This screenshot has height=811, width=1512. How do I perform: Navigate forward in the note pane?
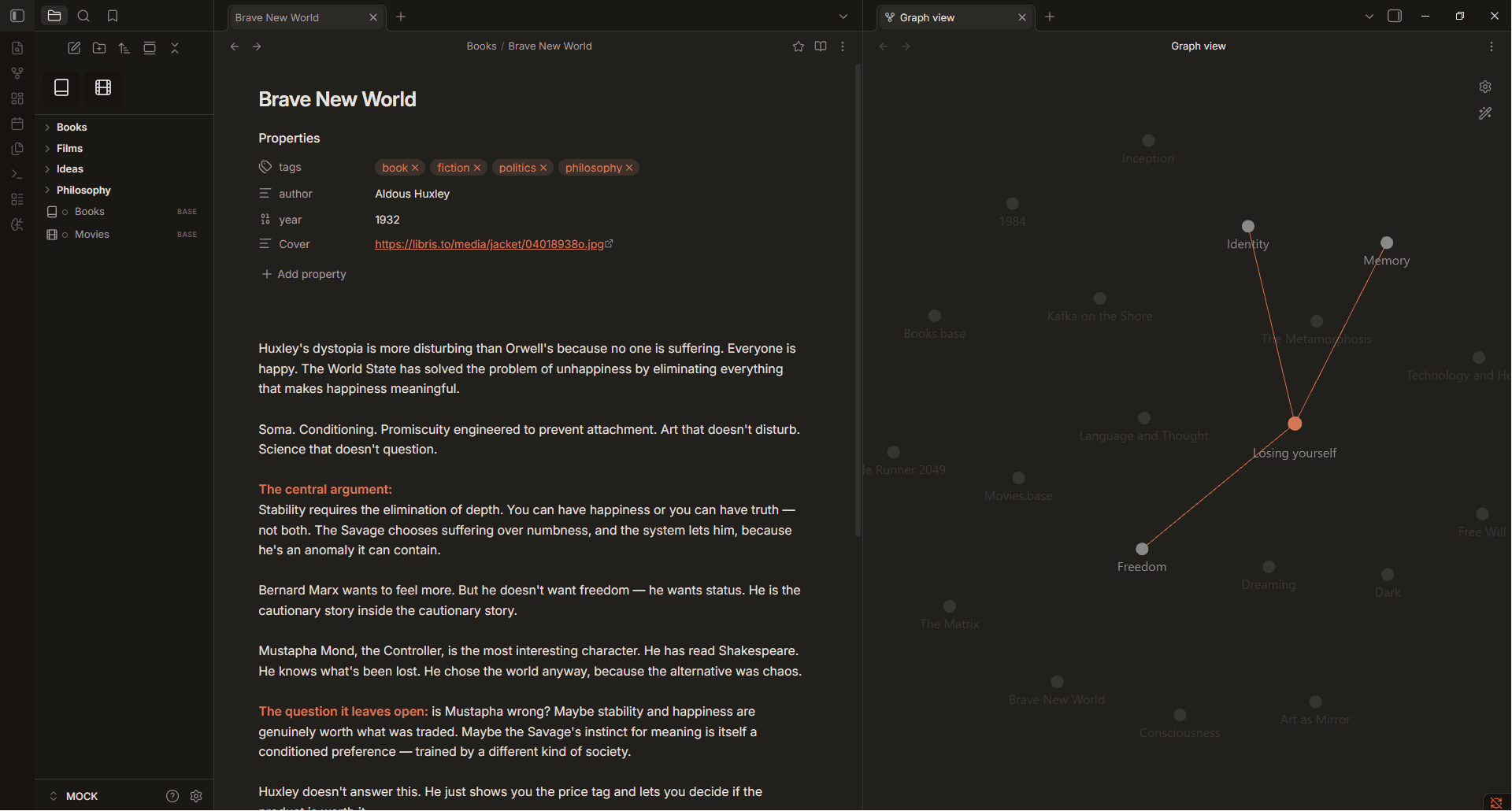pos(257,46)
